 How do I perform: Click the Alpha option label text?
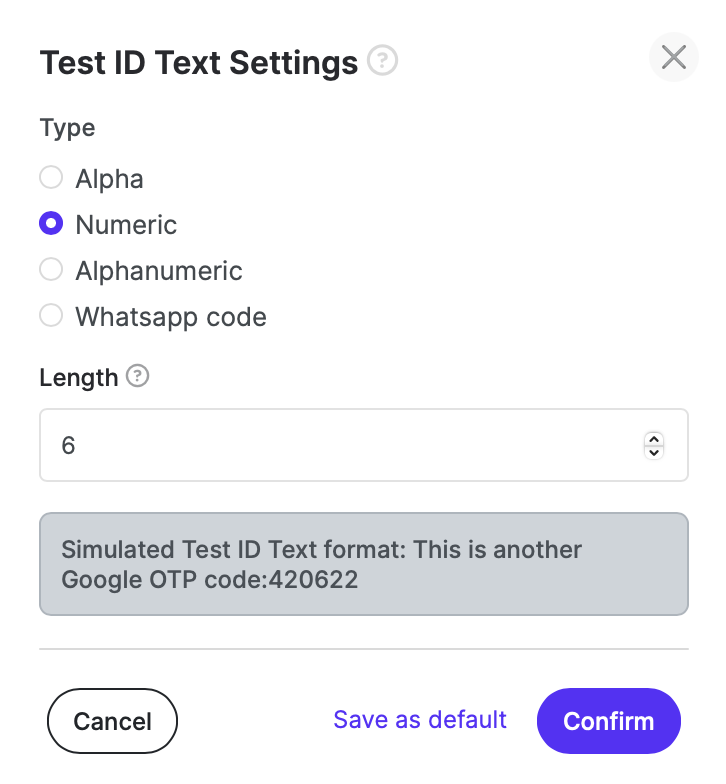point(110,179)
